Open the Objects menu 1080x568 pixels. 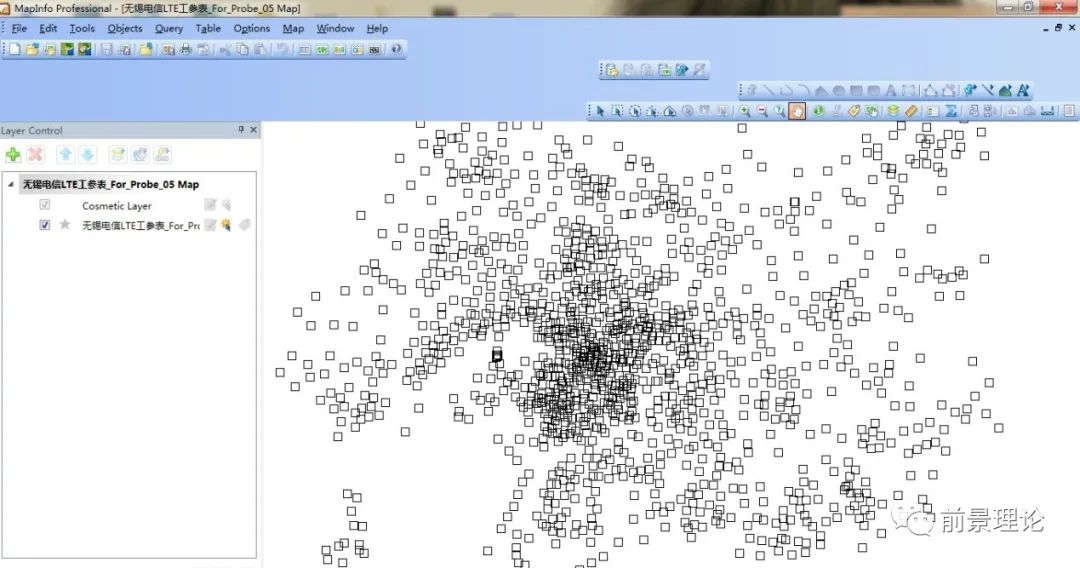[125, 28]
